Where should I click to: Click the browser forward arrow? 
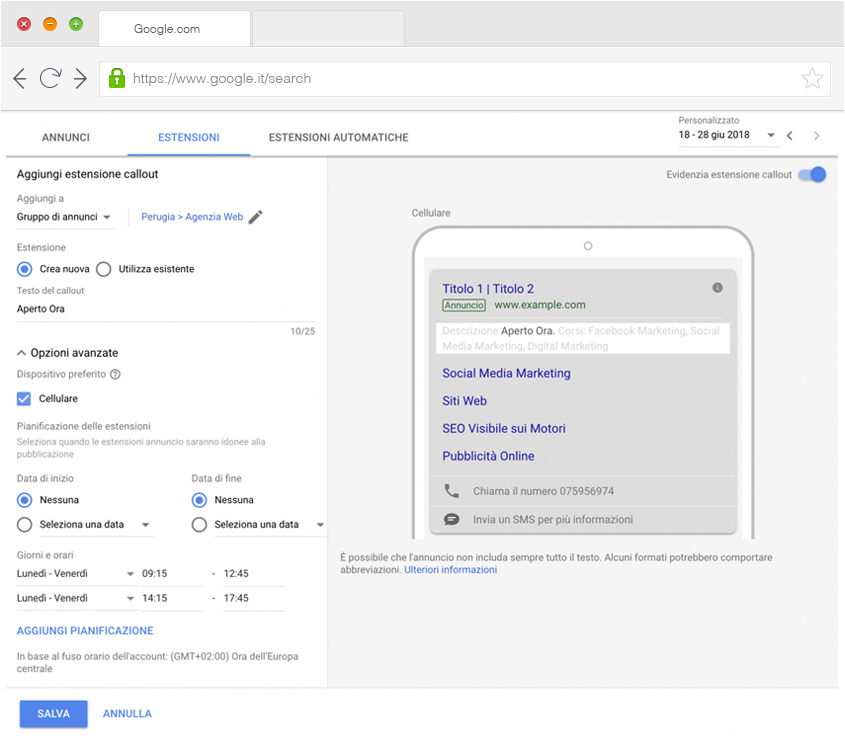(x=80, y=79)
